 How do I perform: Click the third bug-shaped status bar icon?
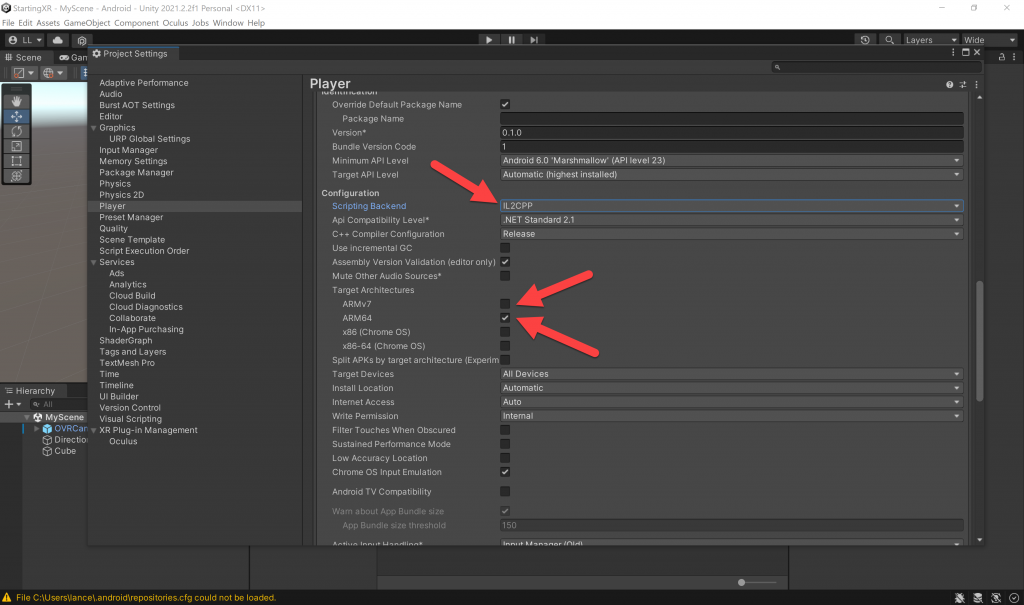point(996,598)
